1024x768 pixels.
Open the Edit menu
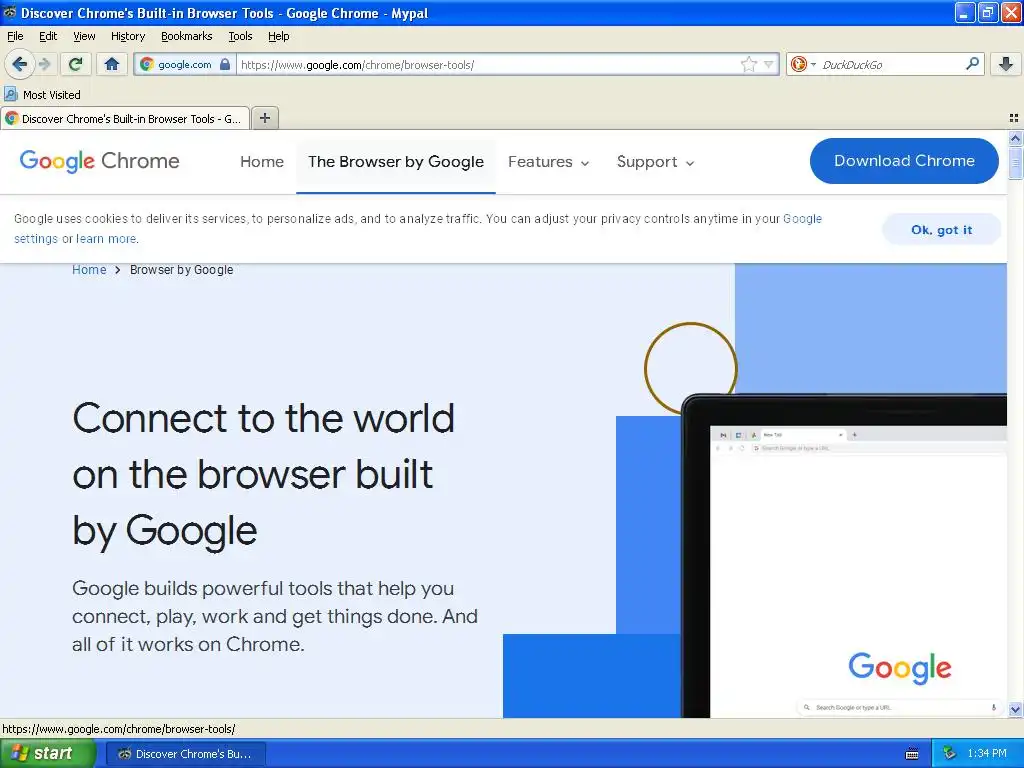[x=48, y=36]
